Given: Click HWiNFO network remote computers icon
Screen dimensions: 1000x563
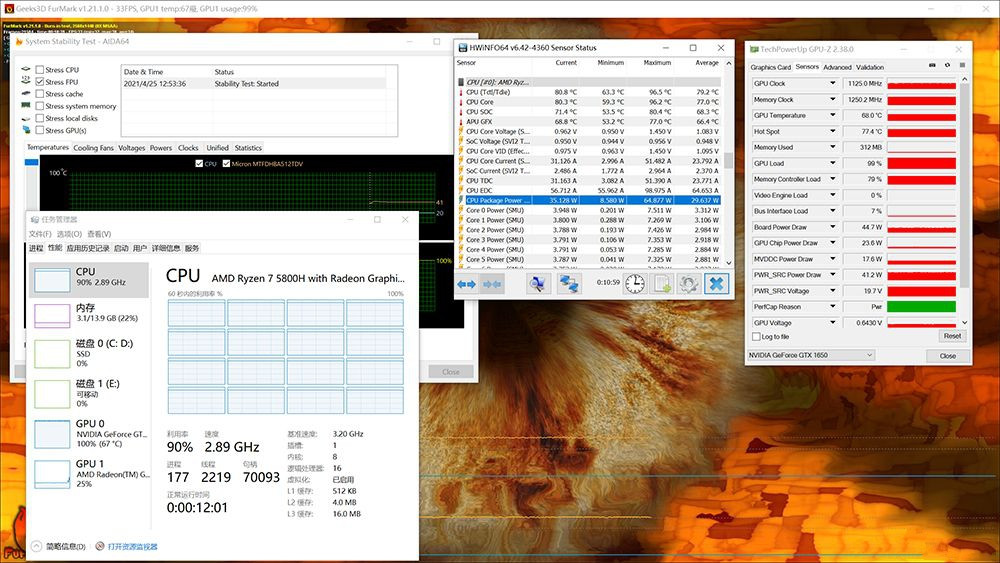Looking at the screenshot, I should [x=569, y=284].
